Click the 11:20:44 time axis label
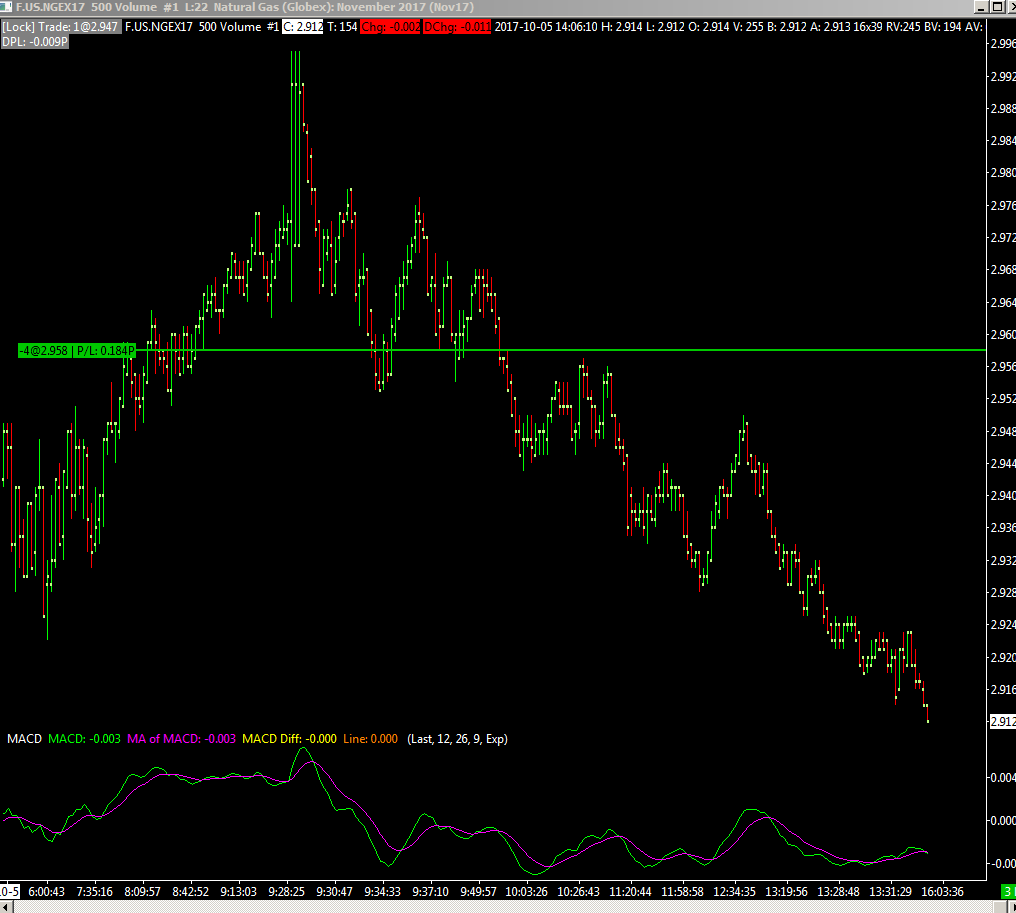This screenshot has height=913, width=1016. 630,892
